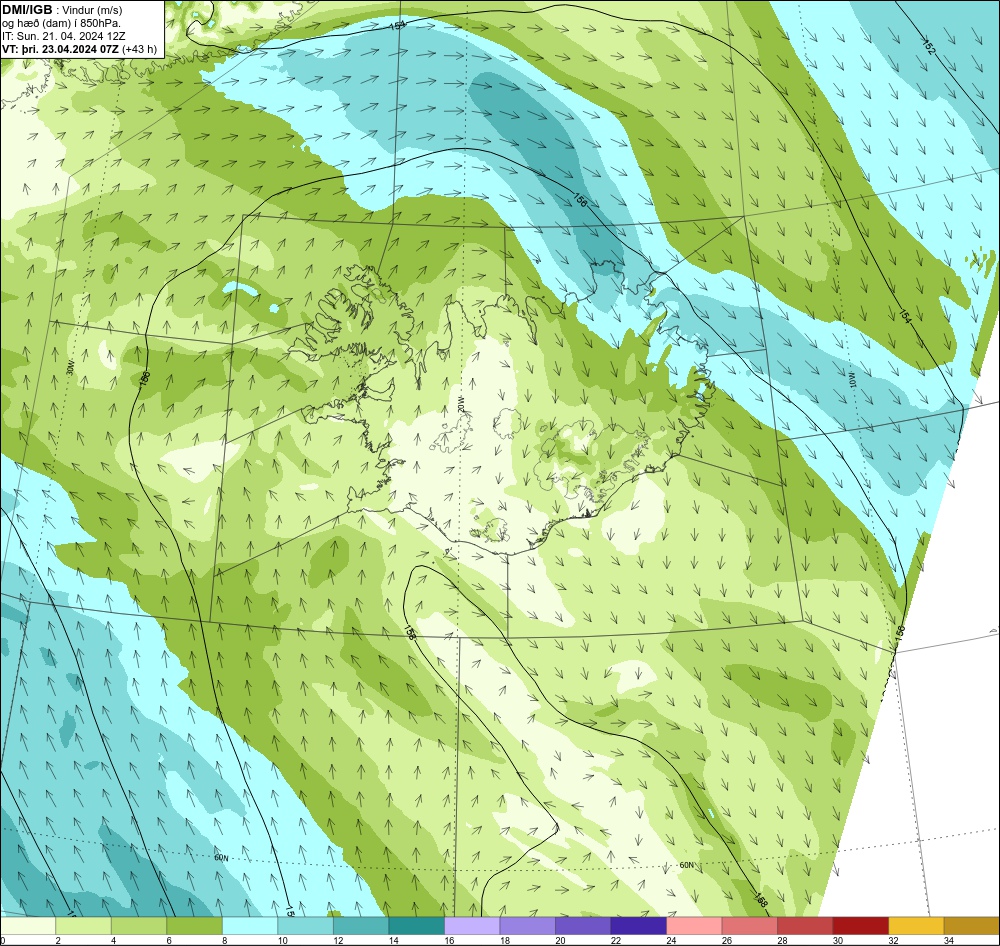Screen dimensions: 1000x946
Task: Click the legend value "16"
Action: pos(449,940)
